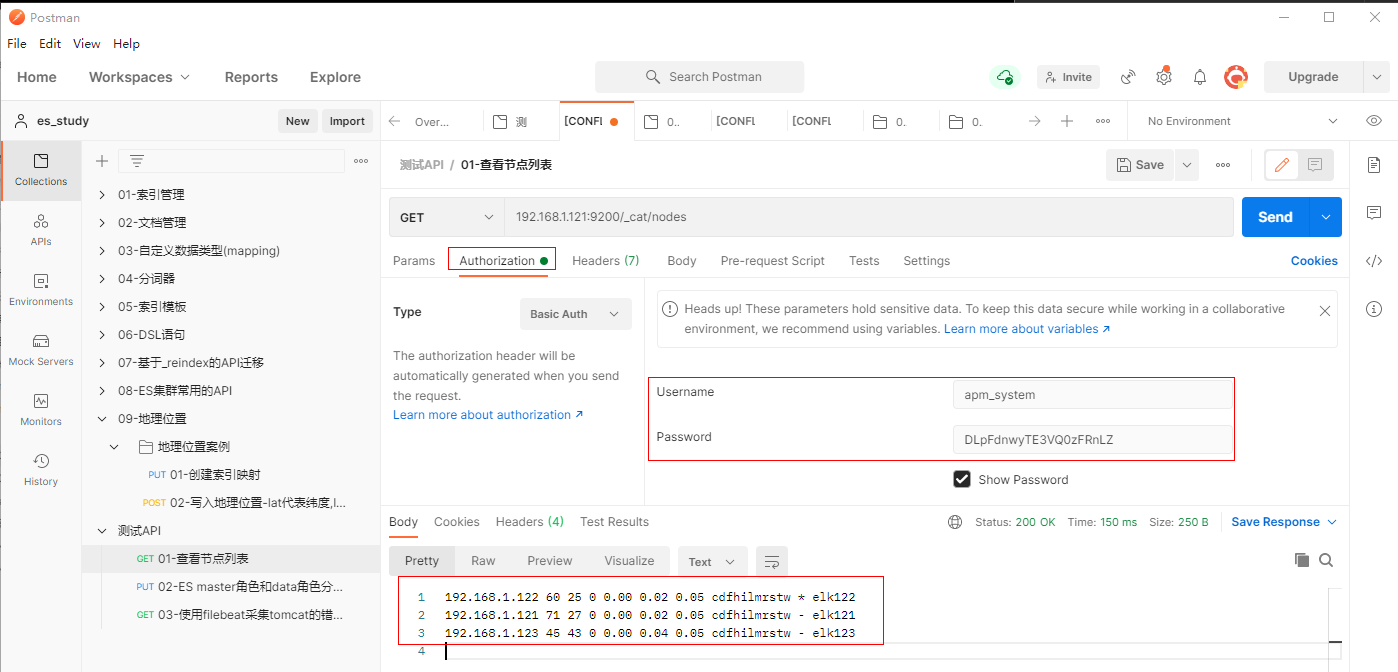Open the Basic Auth type dropdown
Viewport: 1398px width, 672px height.
pos(575,314)
